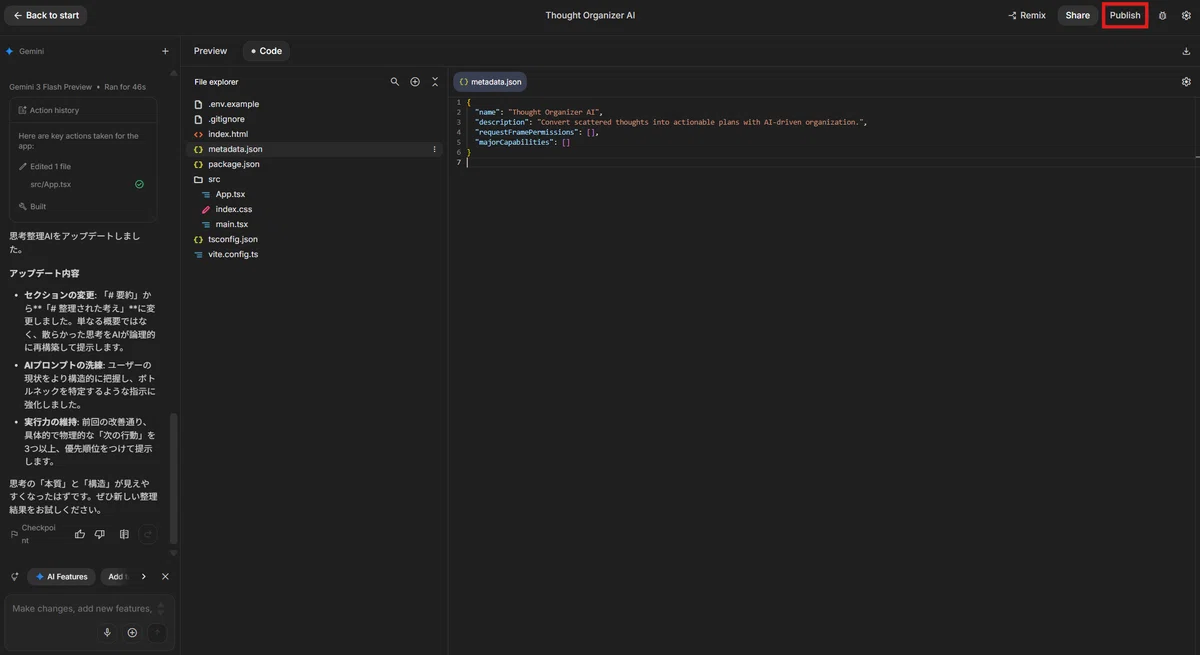The image size is (1200, 655).
Task: Click the send prompt arrow button
Action: coord(157,633)
